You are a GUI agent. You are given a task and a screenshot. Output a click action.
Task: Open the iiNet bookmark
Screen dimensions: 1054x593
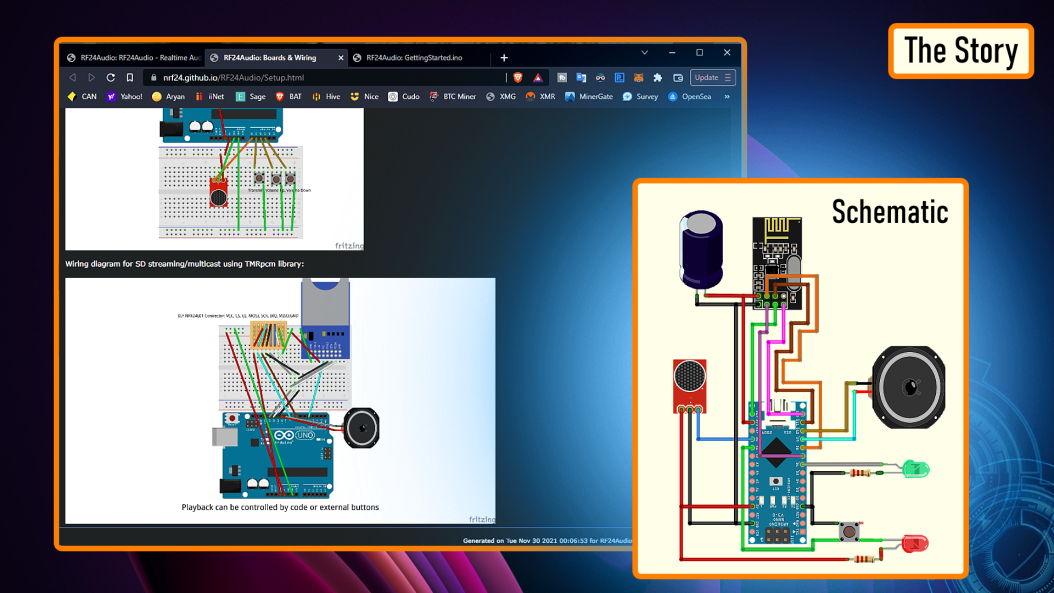tap(210, 97)
